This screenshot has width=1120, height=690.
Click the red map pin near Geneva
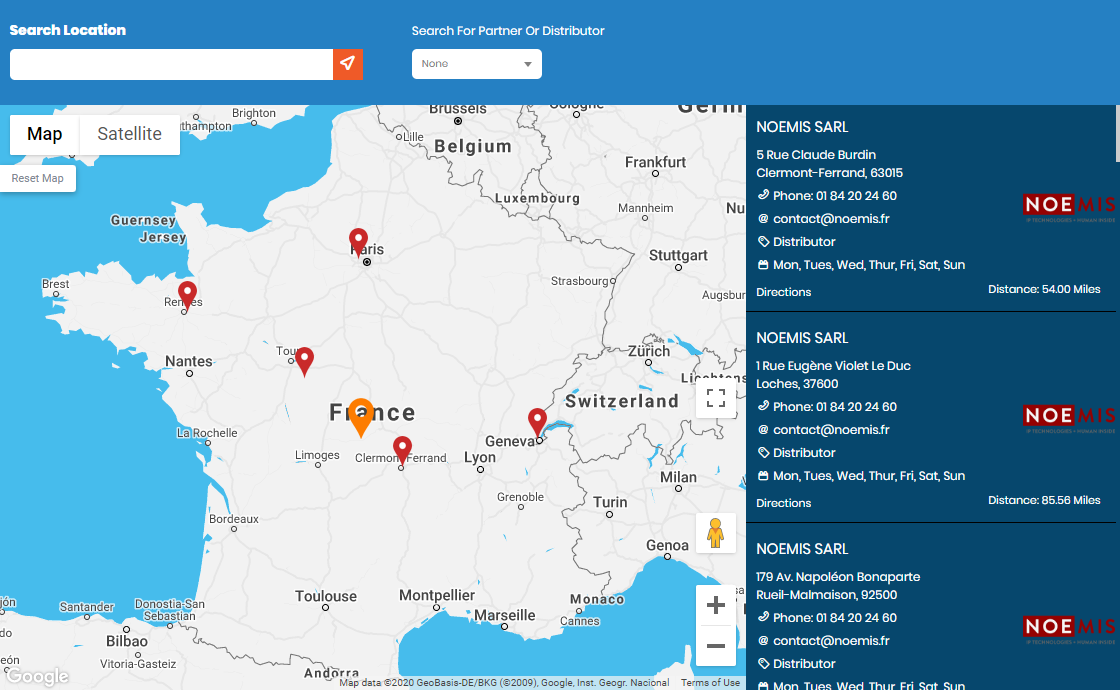click(537, 423)
